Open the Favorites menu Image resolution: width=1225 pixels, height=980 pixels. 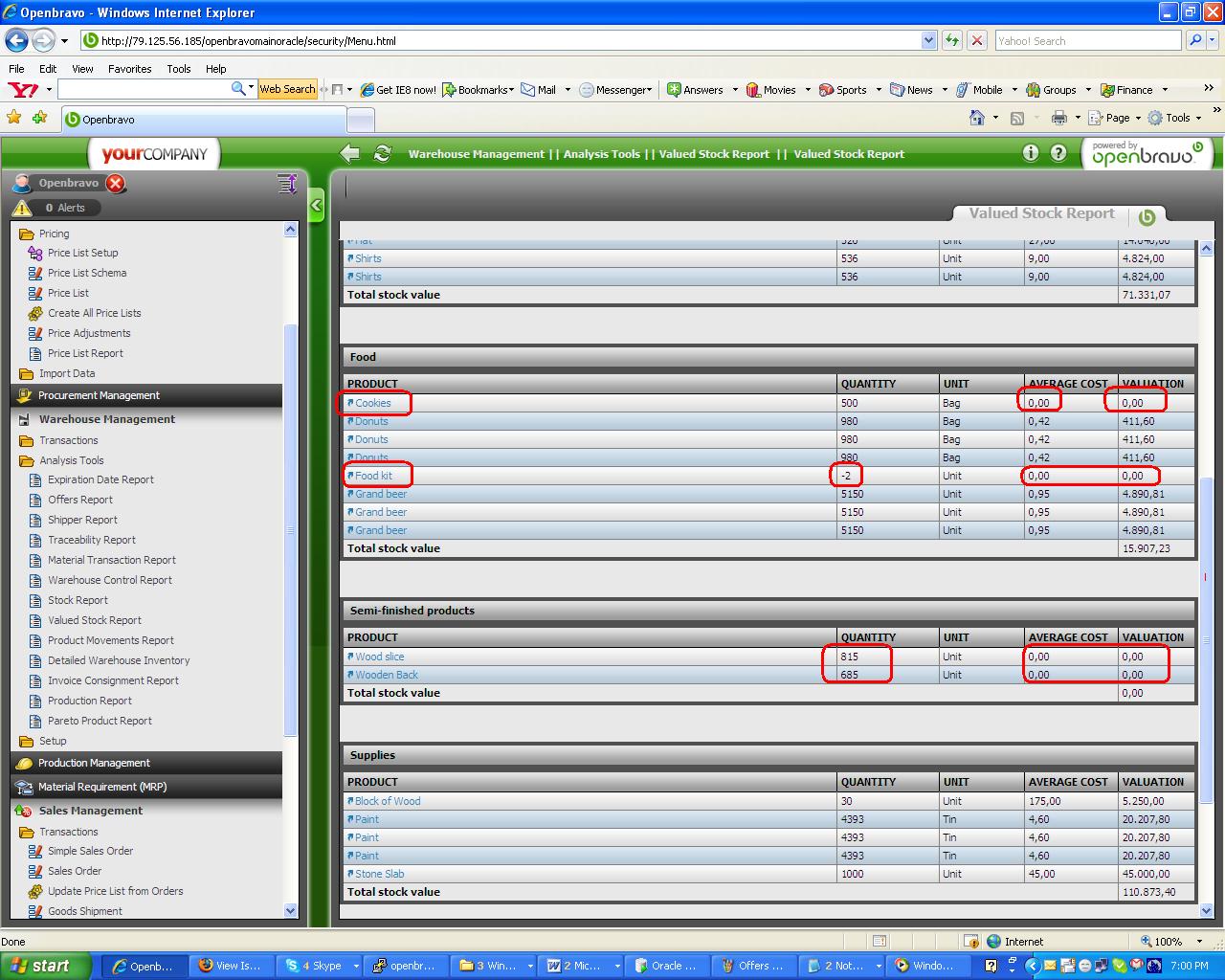coord(129,69)
